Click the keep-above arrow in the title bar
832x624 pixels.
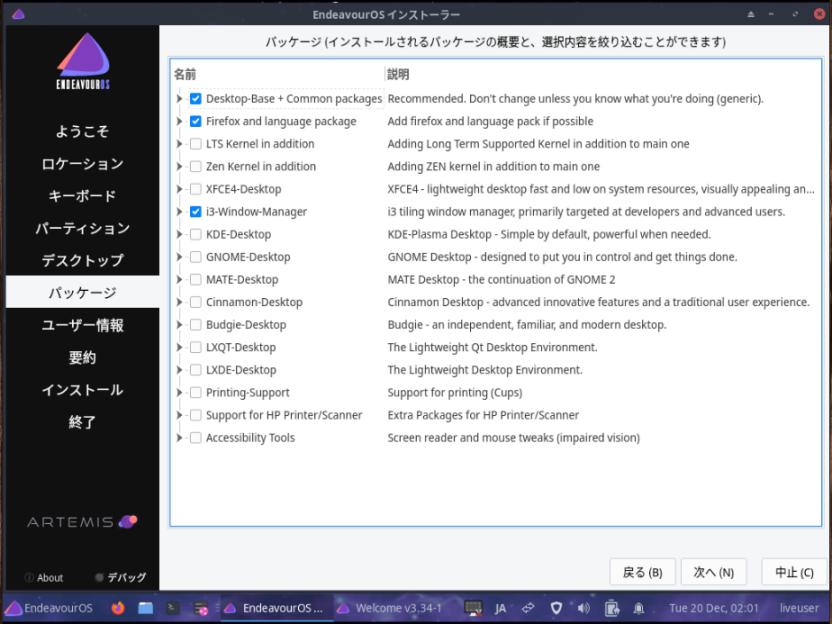tap(751, 14)
